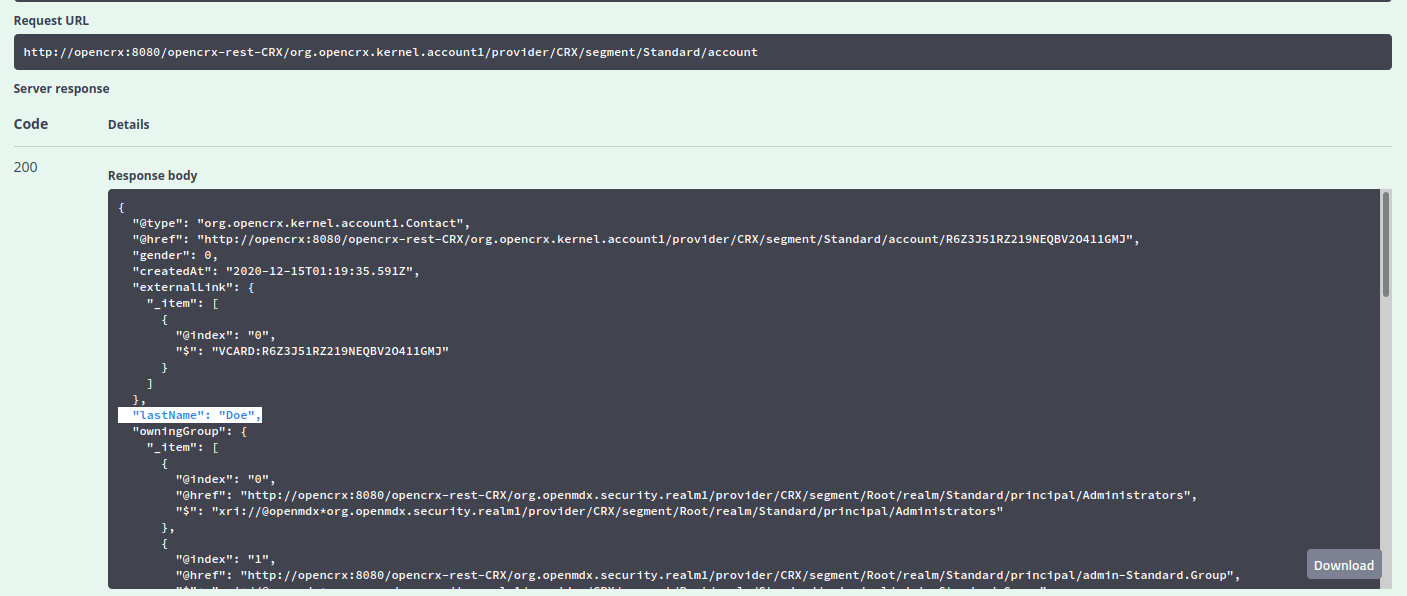This screenshot has width=1407, height=596.
Task: Click the Details column header
Action: click(x=129, y=125)
